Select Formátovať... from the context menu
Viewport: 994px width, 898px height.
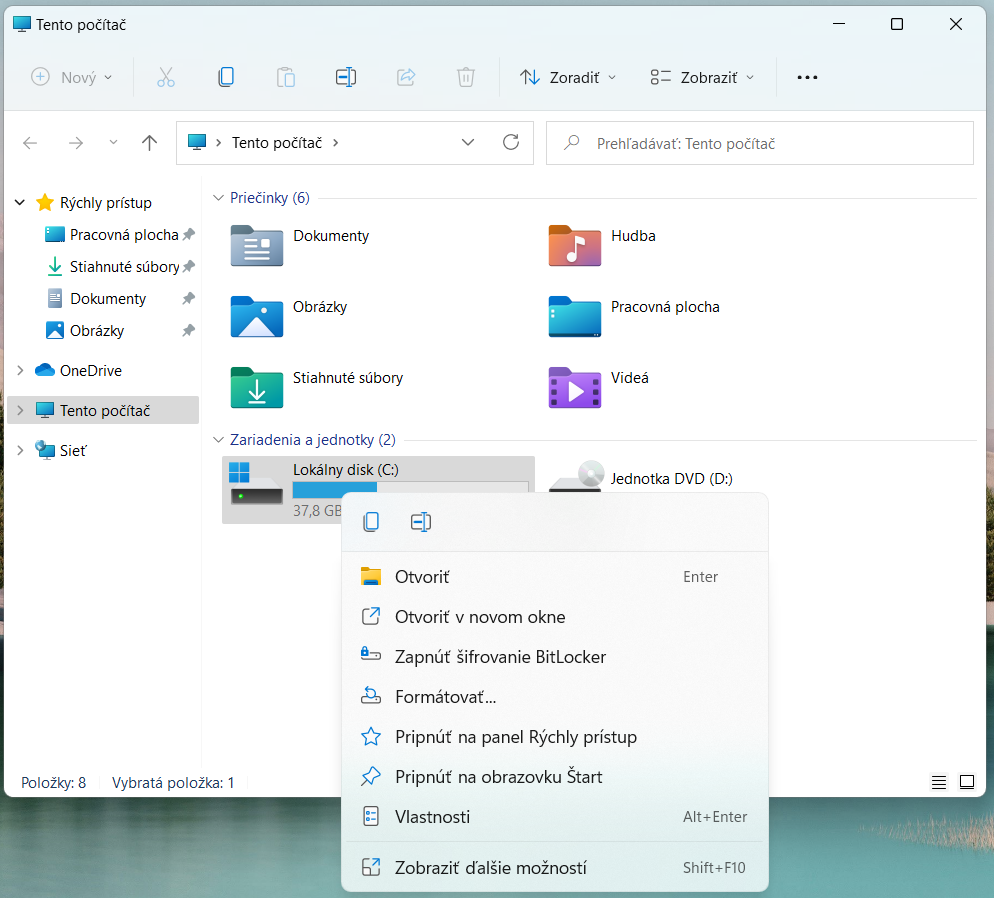[x=445, y=697]
